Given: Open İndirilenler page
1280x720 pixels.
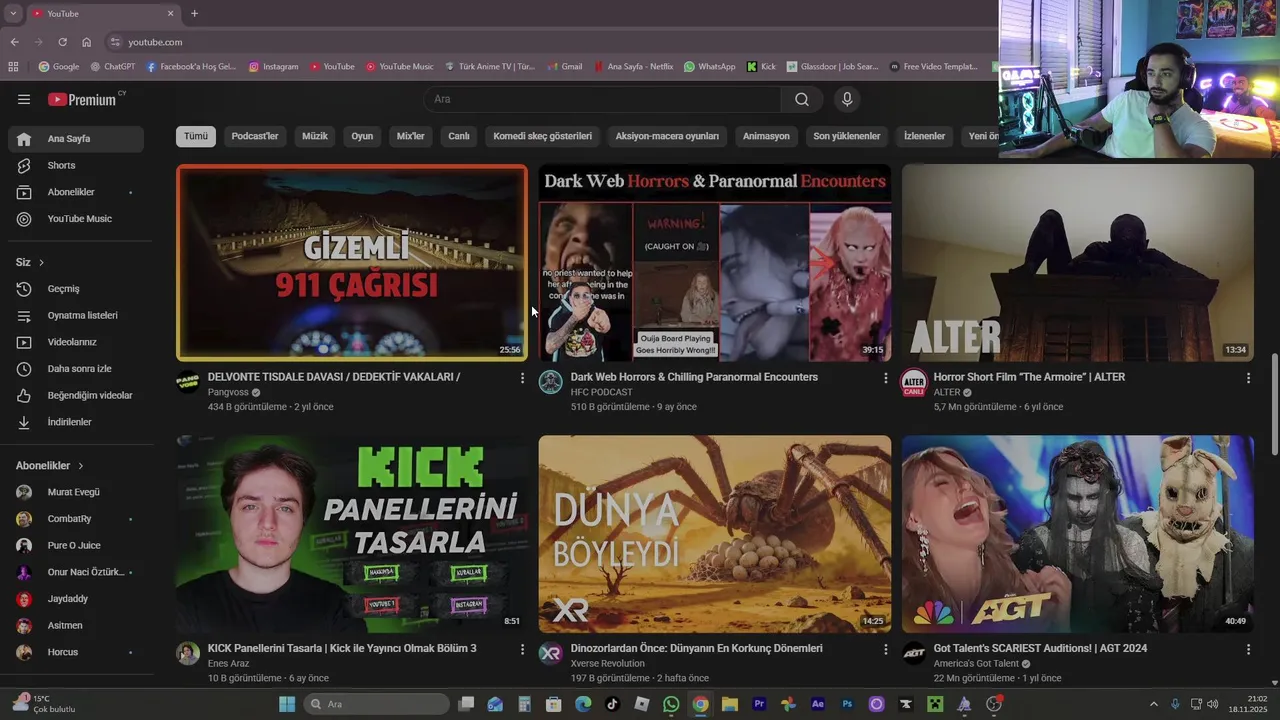Looking at the screenshot, I should (76, 422).
